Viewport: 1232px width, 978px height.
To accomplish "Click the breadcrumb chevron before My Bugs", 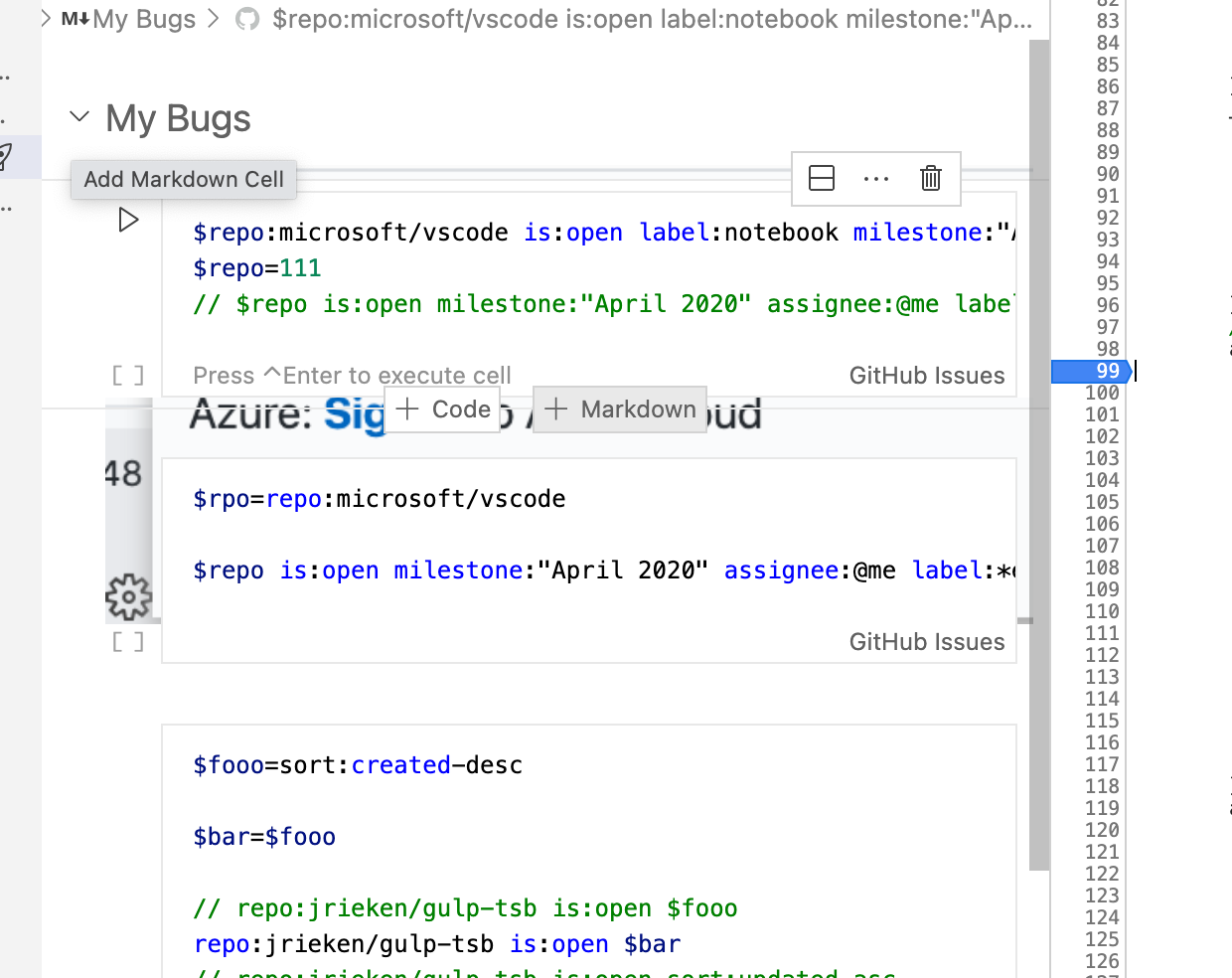I will pyautogui.click(x=46, y=18).
